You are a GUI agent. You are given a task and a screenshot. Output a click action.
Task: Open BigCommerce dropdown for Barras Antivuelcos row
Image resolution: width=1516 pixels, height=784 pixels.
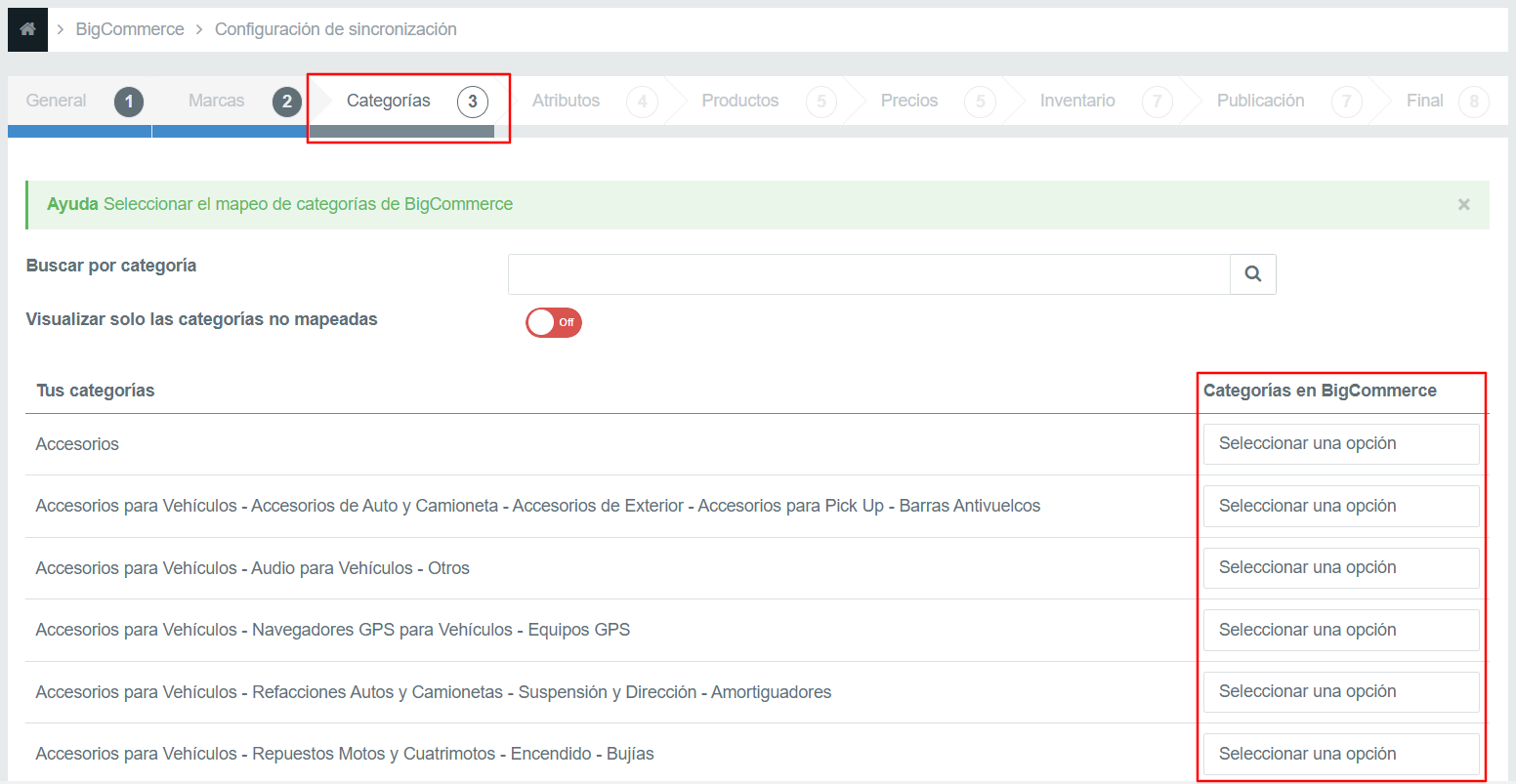coord(1341,506)
